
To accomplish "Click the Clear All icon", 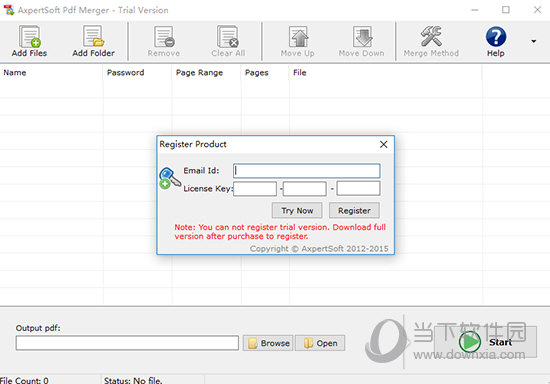I will point(228,41).
